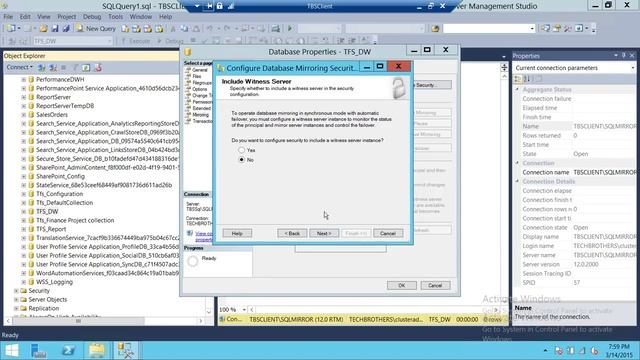Click the connect Object Explorer icon next to Connect
The height and width of the screenshot is (360, 640).
(42, 68)
